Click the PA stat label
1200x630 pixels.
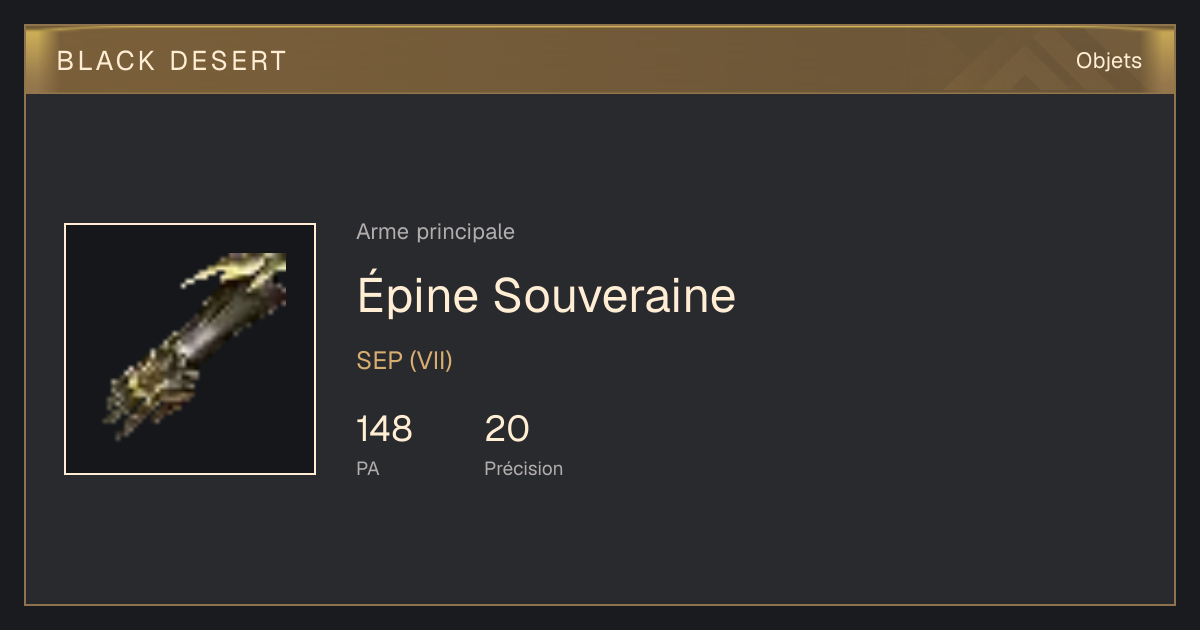[x=368, y=468]
